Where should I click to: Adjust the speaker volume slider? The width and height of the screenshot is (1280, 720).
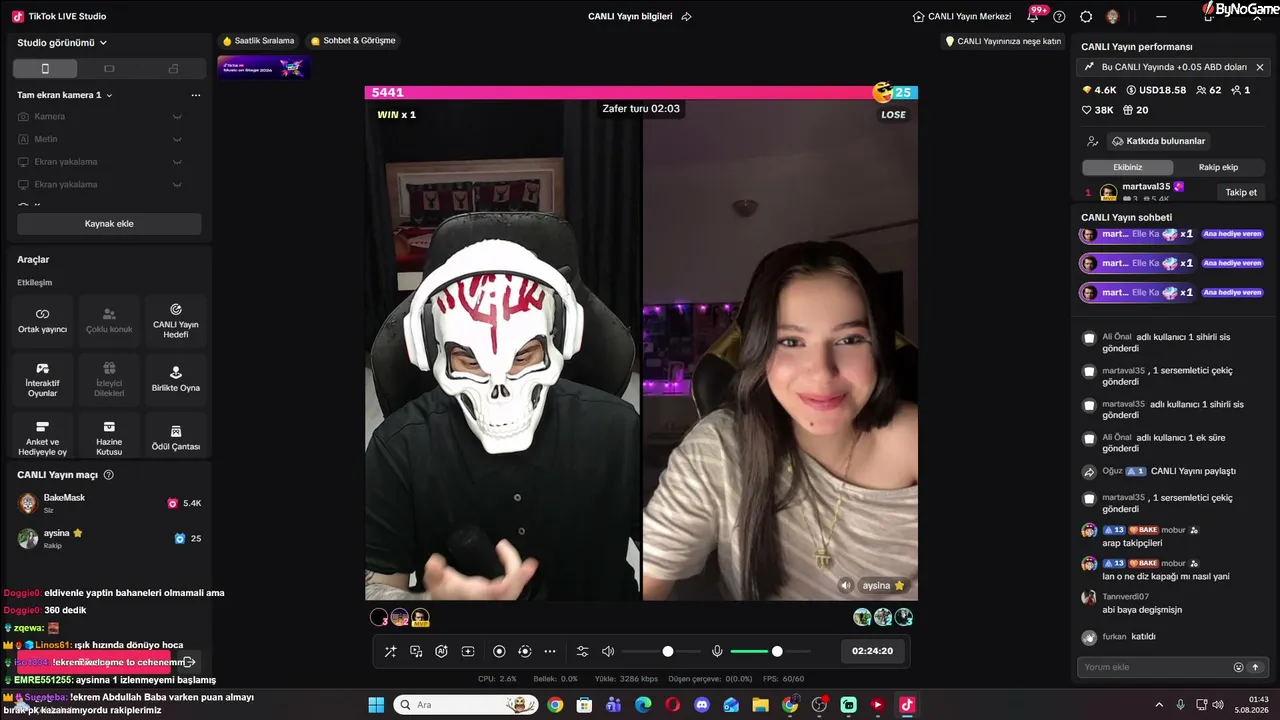pyautogui.click(x=661, y=651)
